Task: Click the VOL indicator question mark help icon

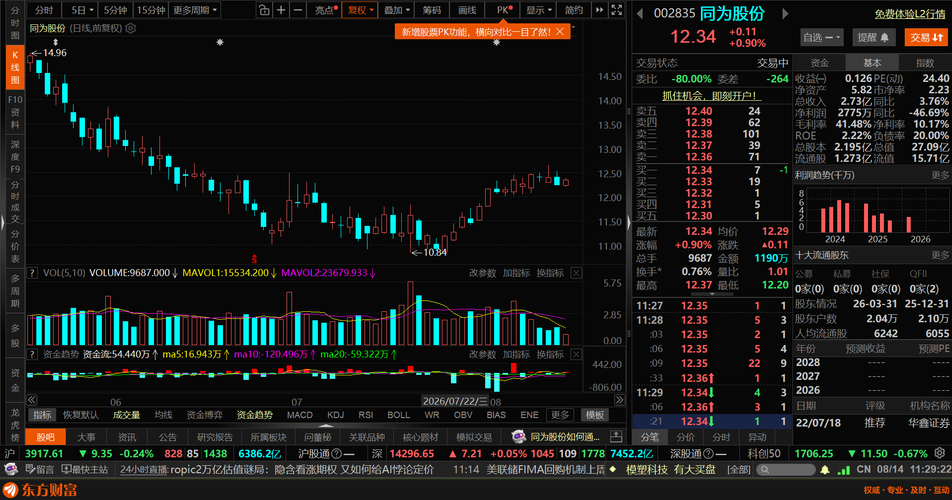Action: tap(32, 273)
